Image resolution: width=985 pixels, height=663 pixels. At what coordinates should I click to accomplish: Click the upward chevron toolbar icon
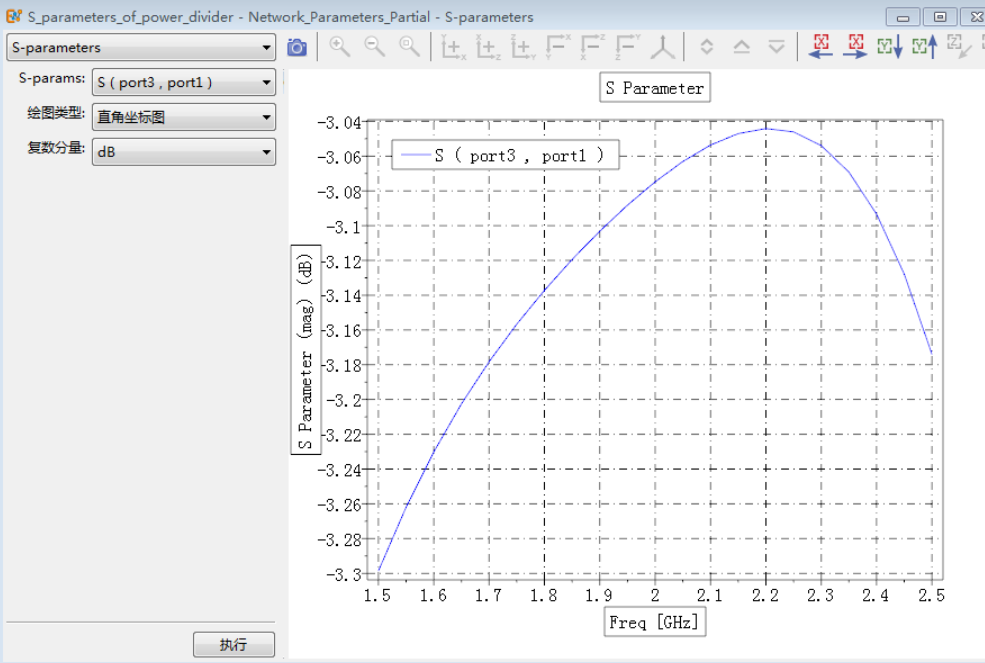tap(742, 47)
